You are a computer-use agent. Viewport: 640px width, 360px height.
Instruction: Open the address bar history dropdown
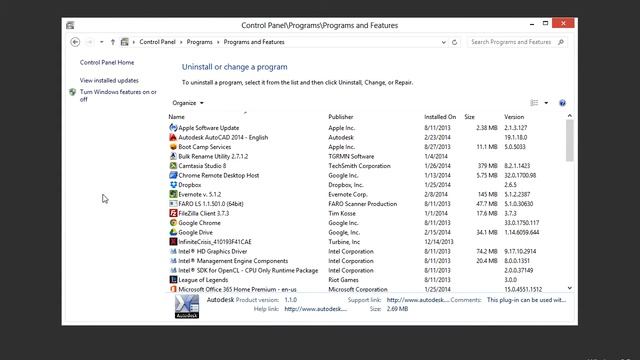(444, 42)
